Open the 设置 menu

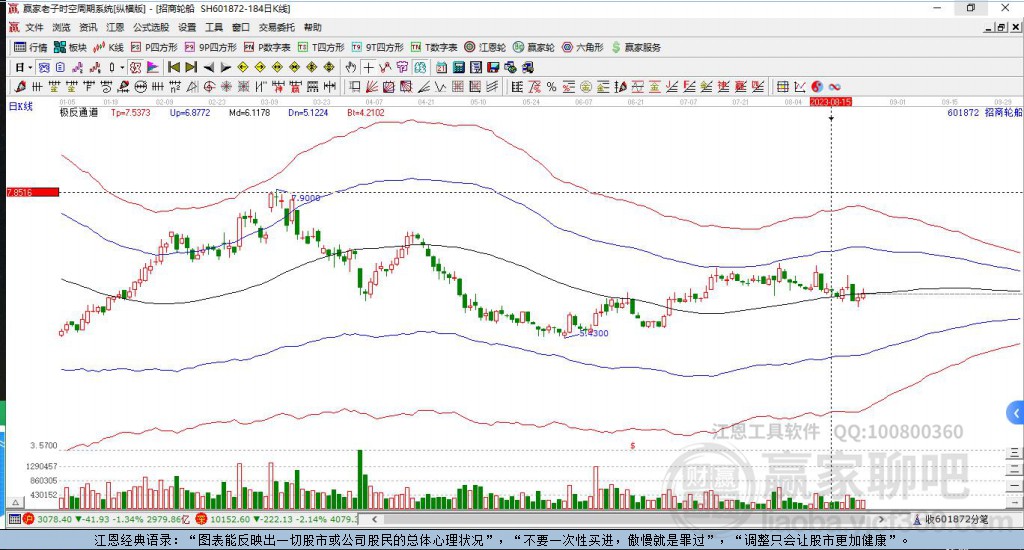click(187, 27)
